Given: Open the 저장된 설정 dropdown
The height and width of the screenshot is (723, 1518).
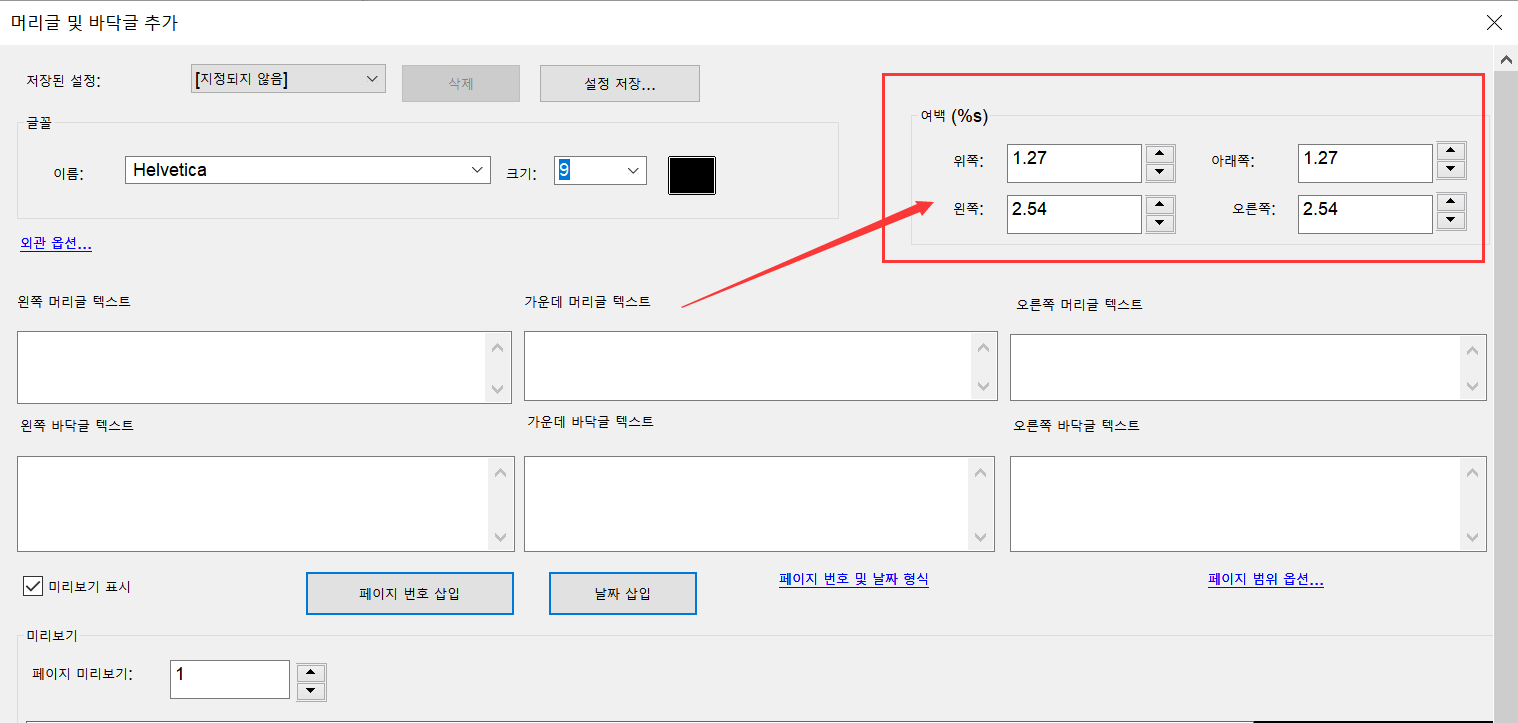Looking at the screenshot, I should [x=371, y=78].
